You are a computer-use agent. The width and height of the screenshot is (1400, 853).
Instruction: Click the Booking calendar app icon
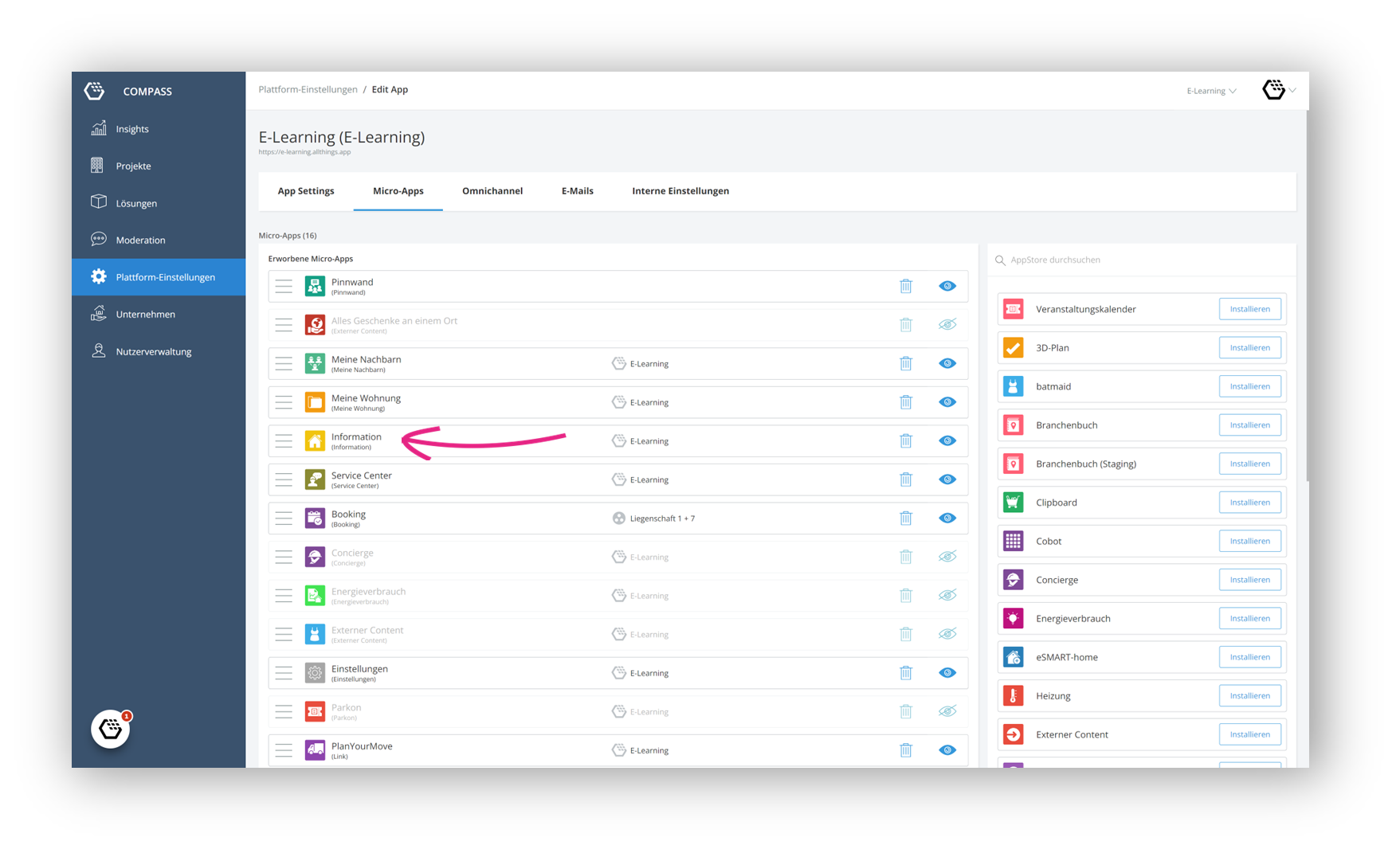pos(316,518)
